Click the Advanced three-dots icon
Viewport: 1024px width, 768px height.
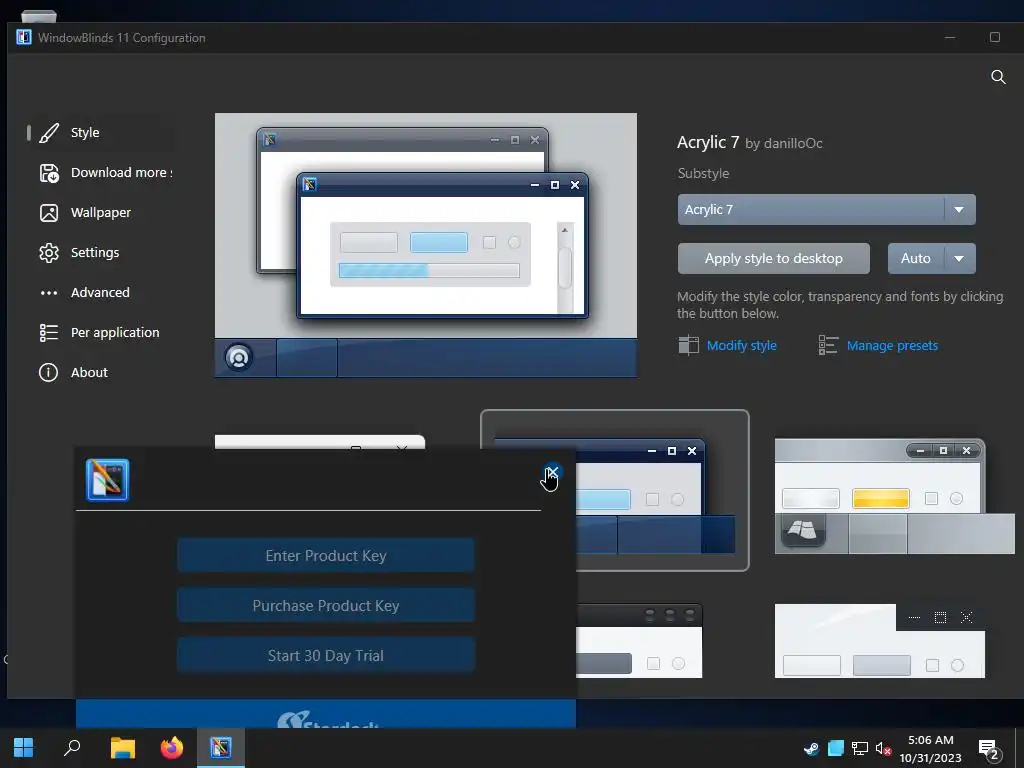49,293
